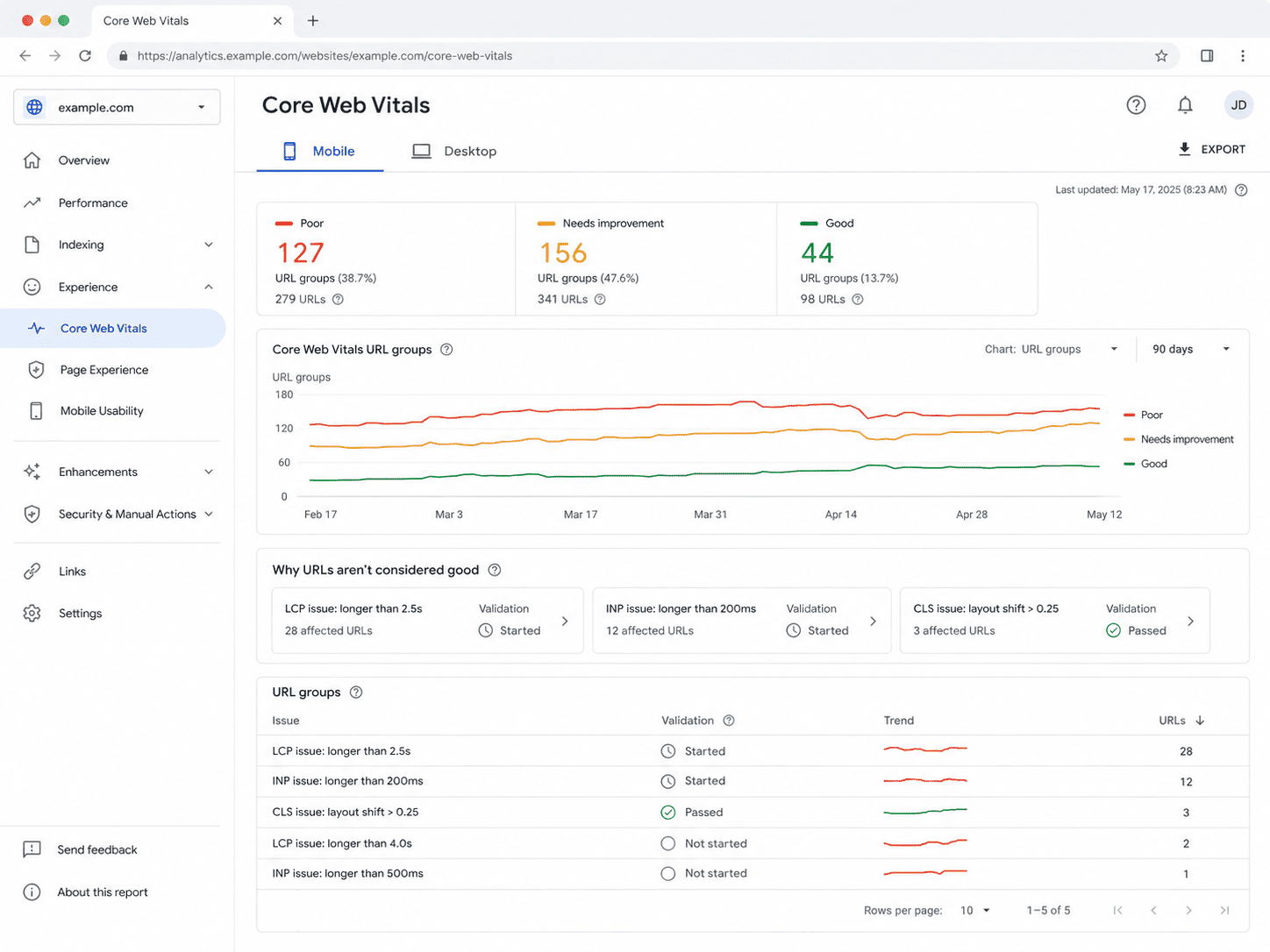Toggle the Poor series in chart legend

click(1143, 415)
